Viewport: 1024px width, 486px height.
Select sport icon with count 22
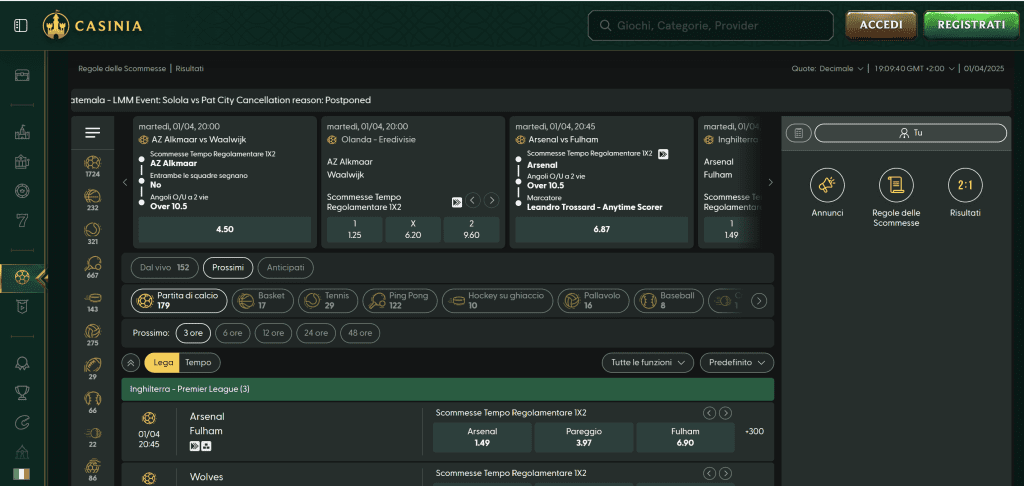click(x=93, y=437)
